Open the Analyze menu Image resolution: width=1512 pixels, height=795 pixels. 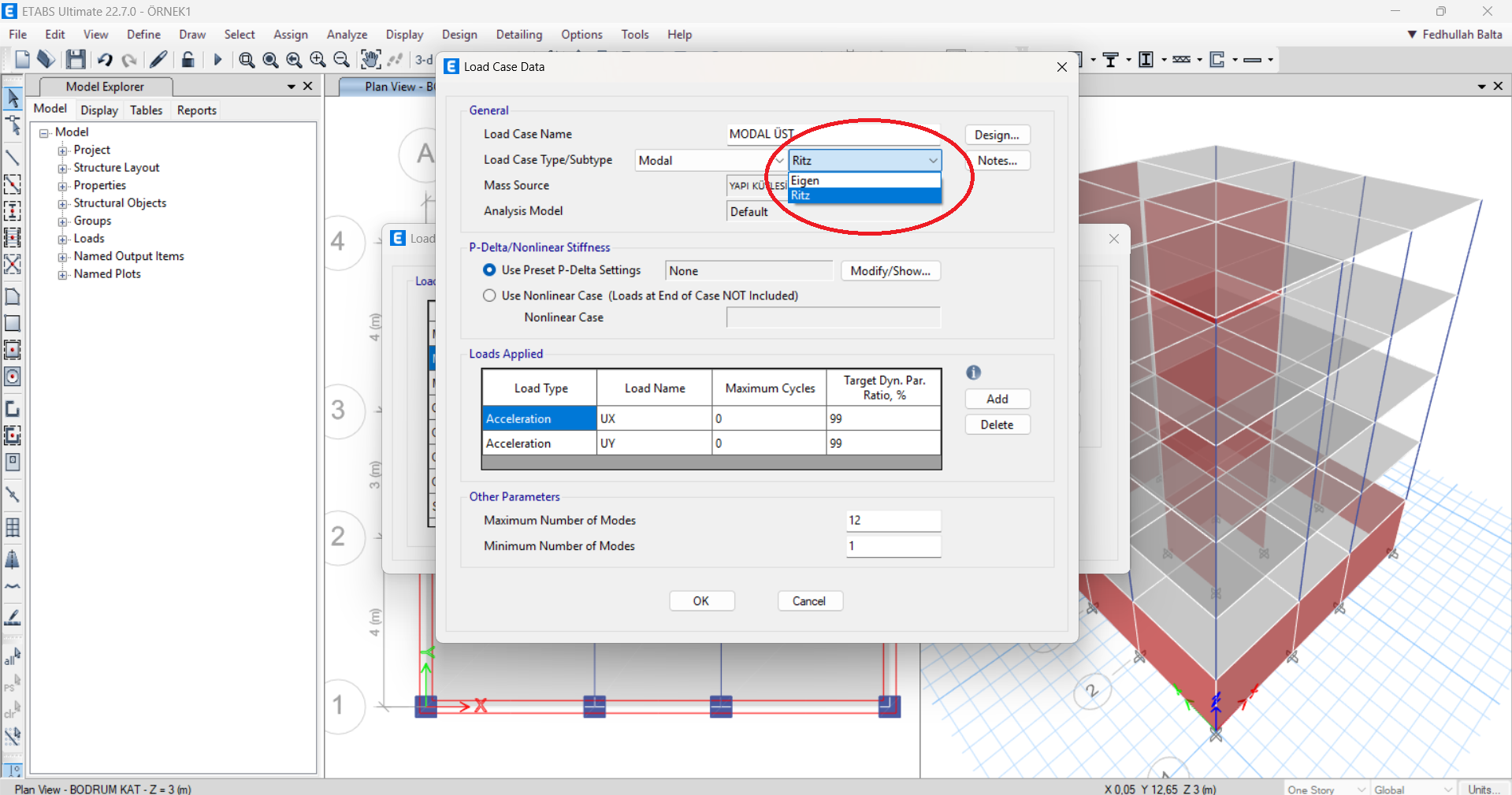(x=347, y=35)
